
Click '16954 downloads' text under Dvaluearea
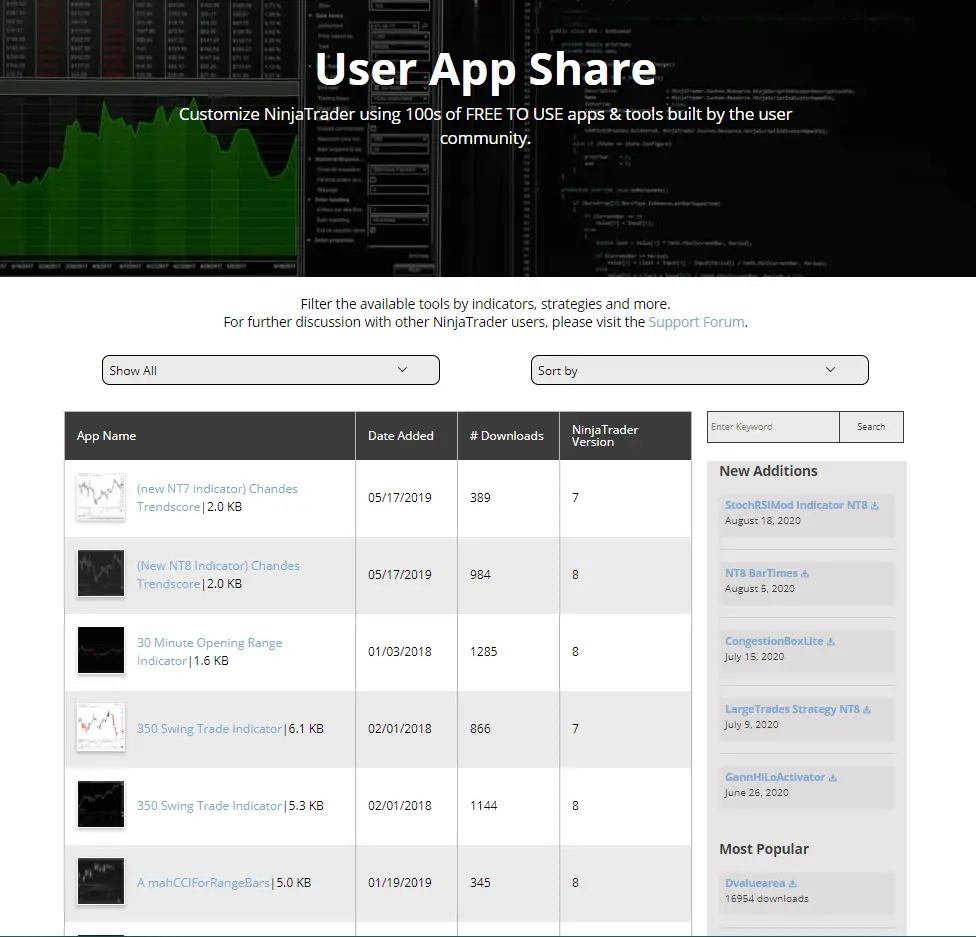click(767, 898)
